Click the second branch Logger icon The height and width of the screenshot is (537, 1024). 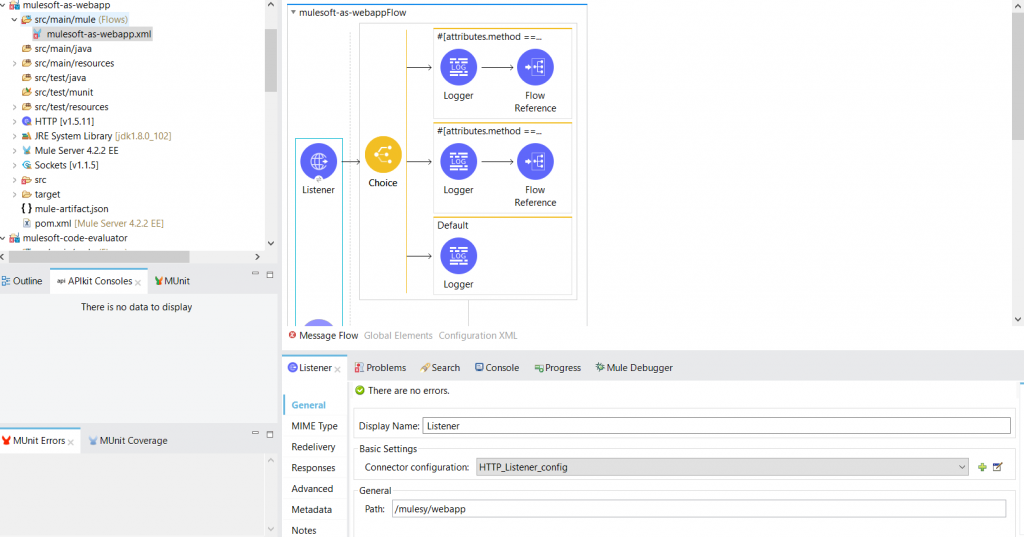(x=458, y=162)
